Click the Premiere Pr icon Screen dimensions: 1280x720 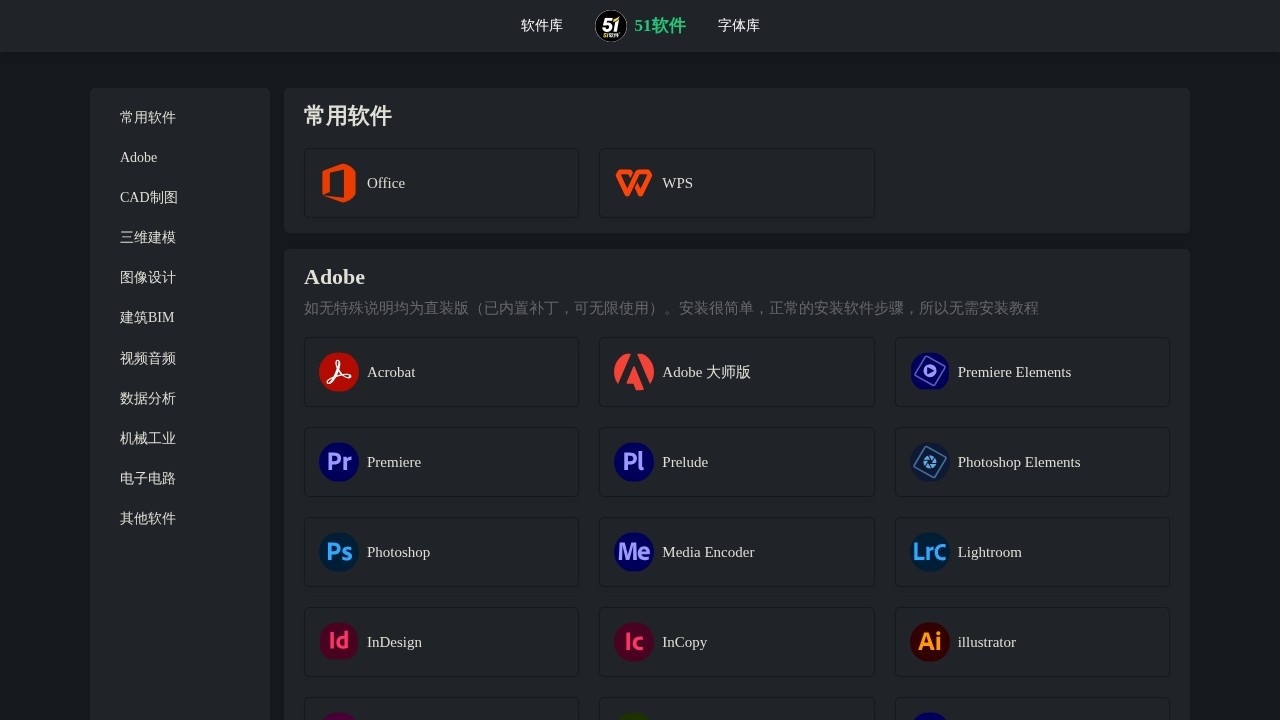[339, 462]
